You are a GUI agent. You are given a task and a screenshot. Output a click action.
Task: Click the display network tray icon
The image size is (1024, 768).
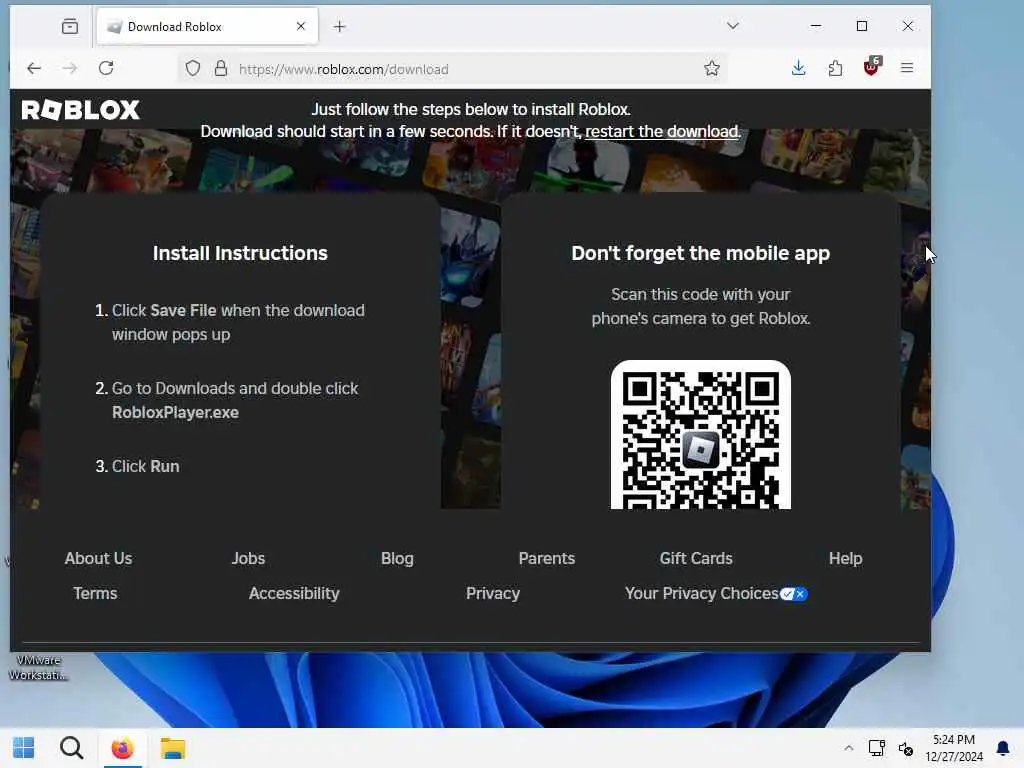point(876,748)
